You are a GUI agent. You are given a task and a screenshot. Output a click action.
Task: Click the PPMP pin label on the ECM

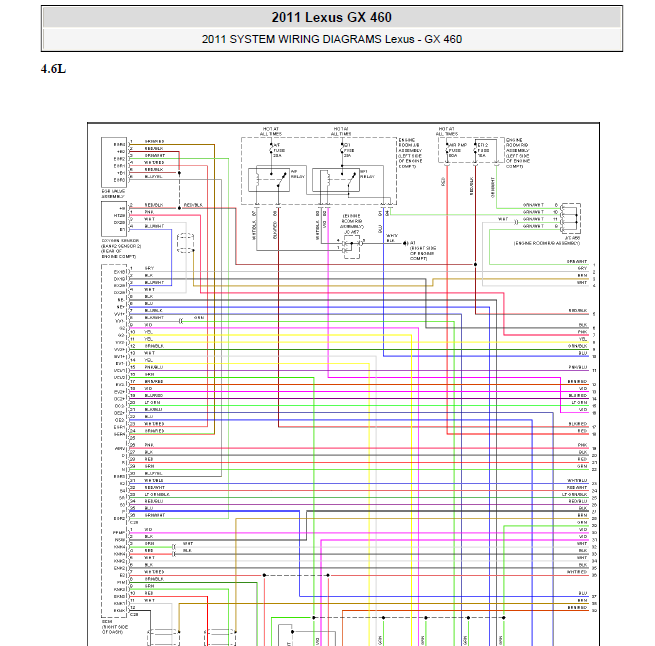pyautogui.click(x=119, y=533)
